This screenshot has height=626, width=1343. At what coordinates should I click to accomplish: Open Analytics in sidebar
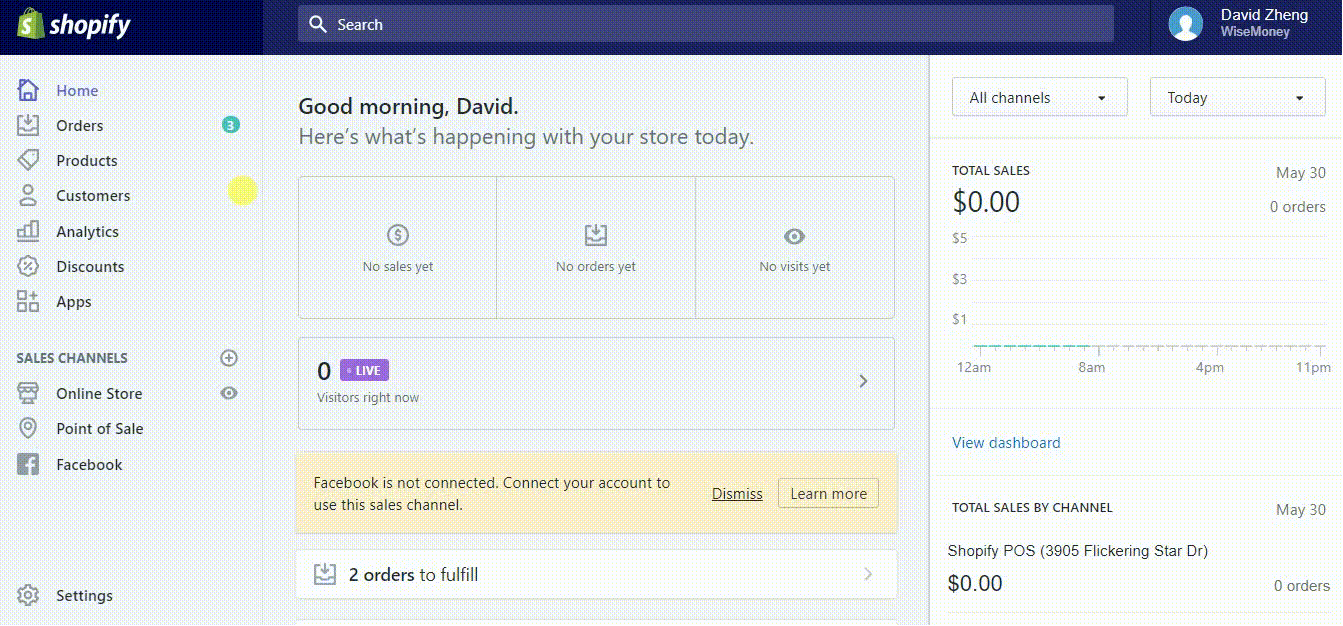pyautogui.click(x=87, y=231)
